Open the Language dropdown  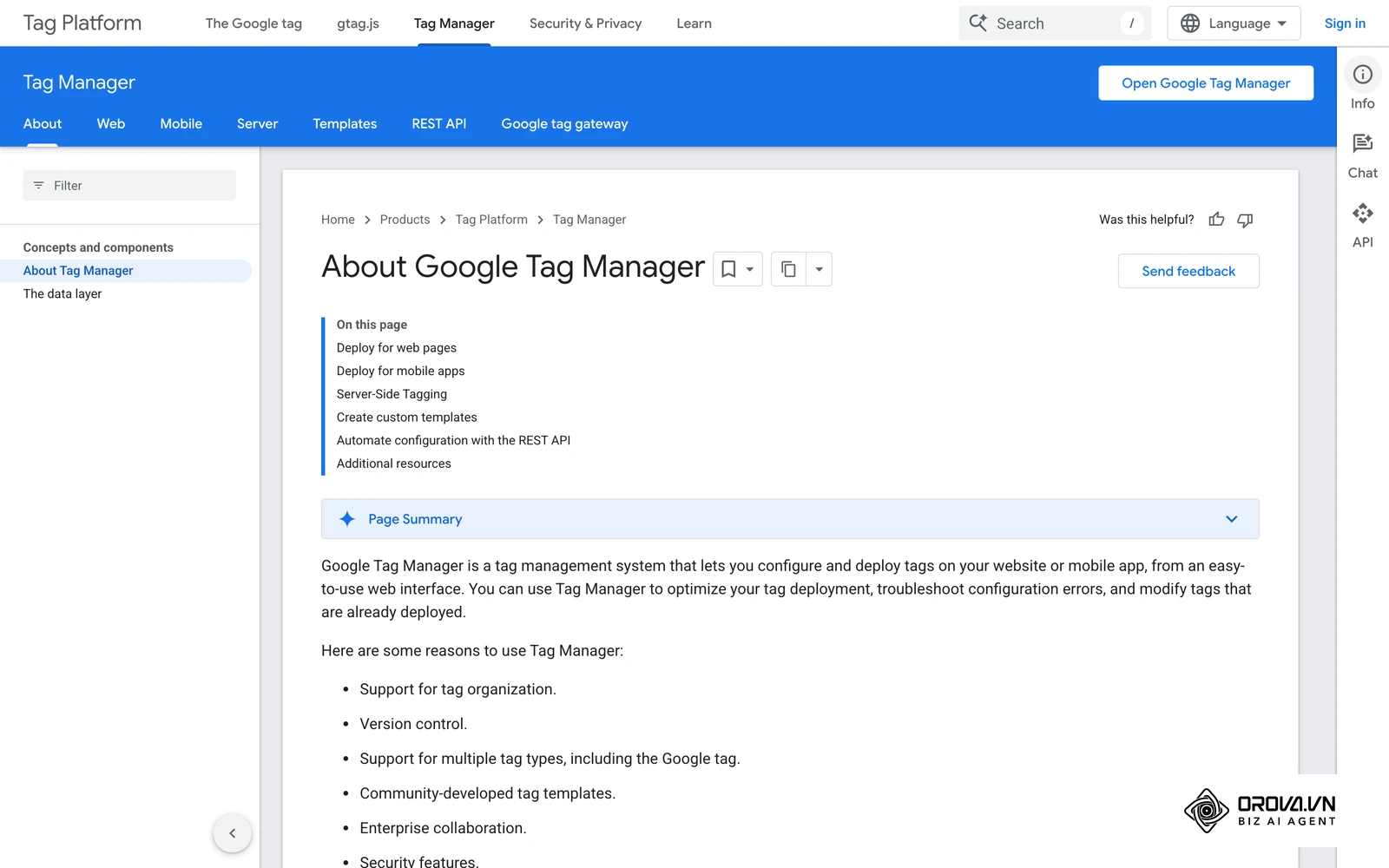coord(1234,23)
